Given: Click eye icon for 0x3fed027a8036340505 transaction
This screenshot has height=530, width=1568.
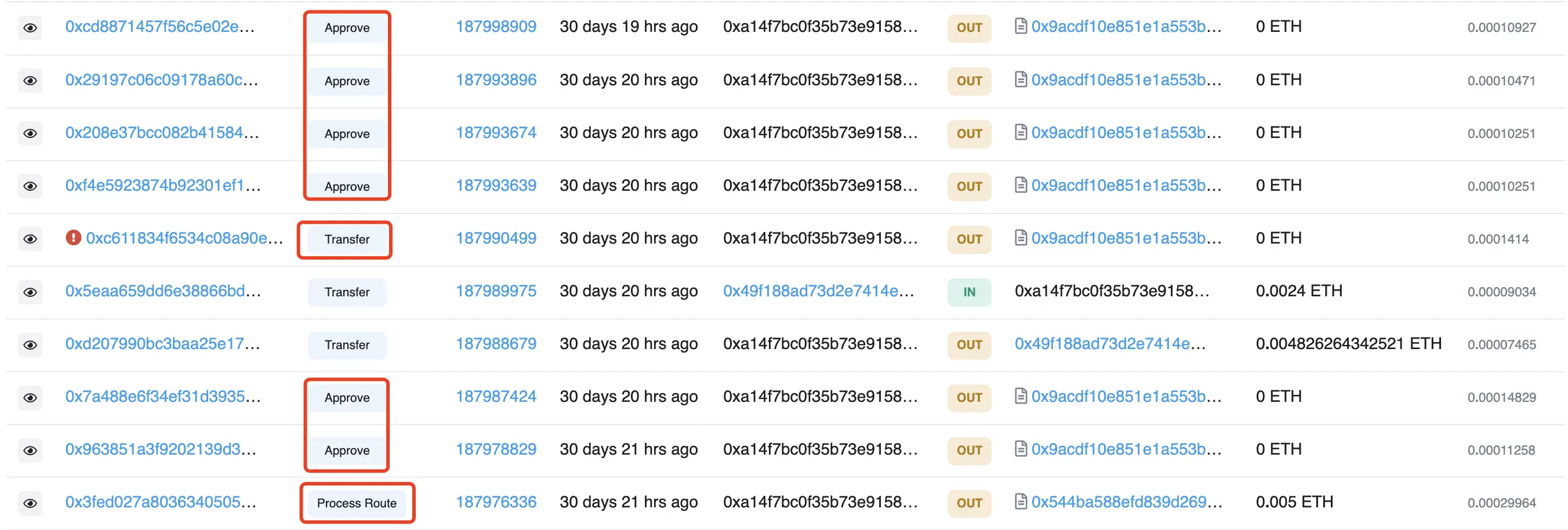Looking at the screenshot, I should click(30, 503).
